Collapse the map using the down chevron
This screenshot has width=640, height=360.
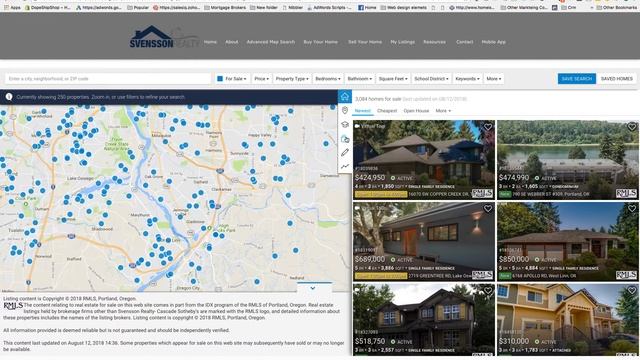(313, 288)
